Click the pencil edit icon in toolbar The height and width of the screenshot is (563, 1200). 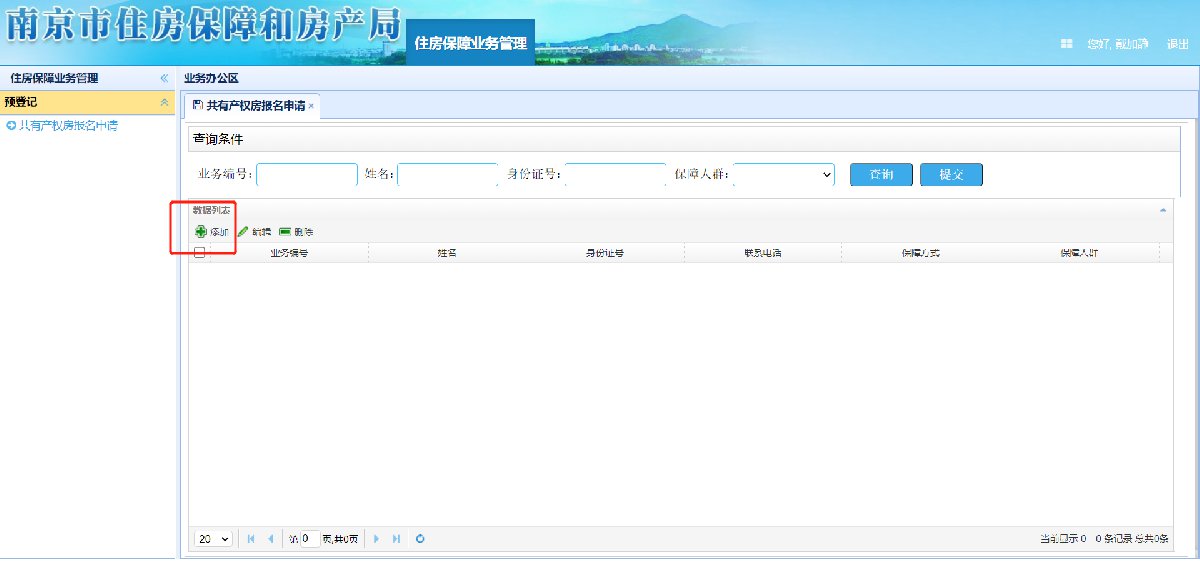243,232
